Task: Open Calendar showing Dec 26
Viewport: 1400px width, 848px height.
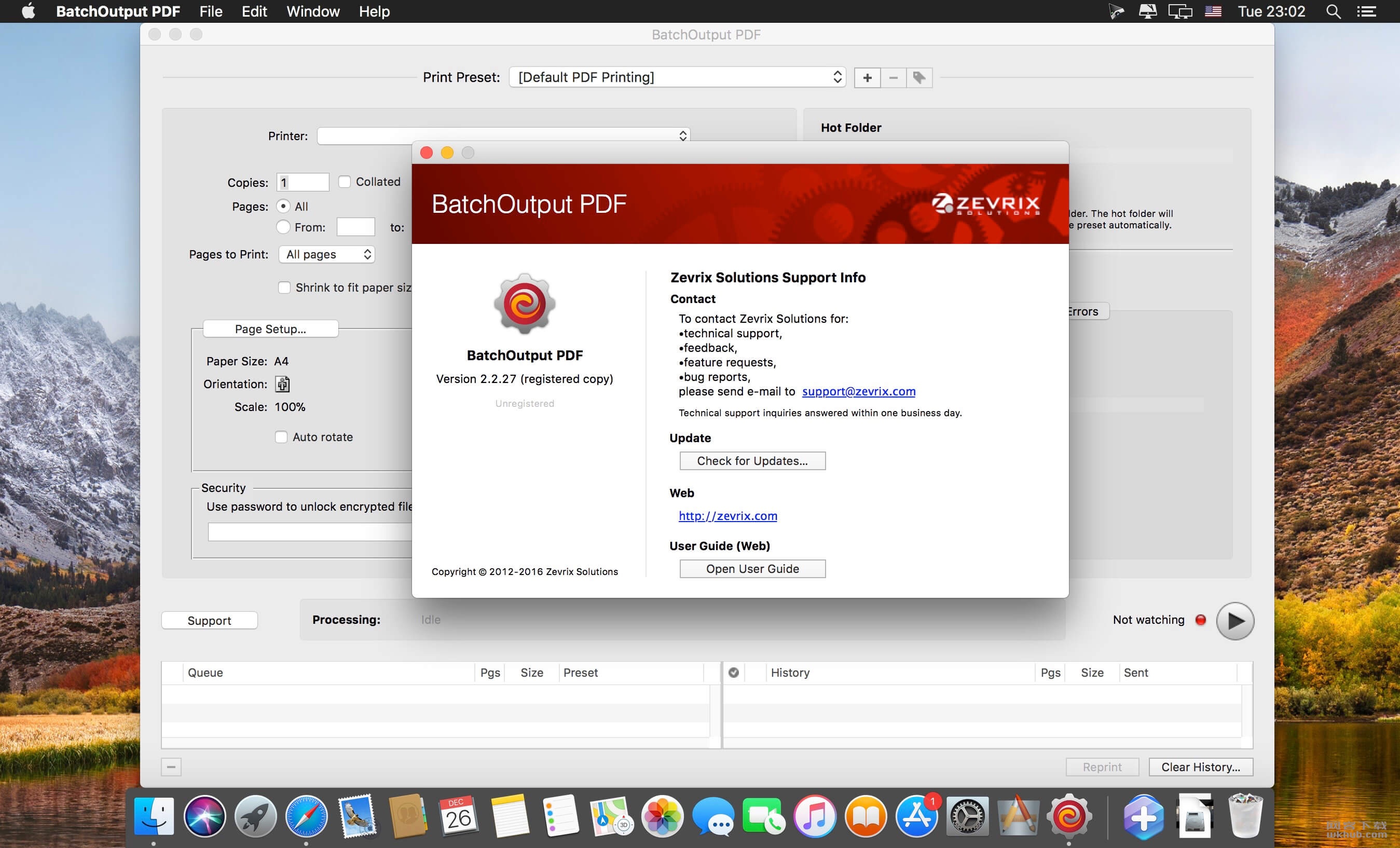Action: tap(459, 816)
